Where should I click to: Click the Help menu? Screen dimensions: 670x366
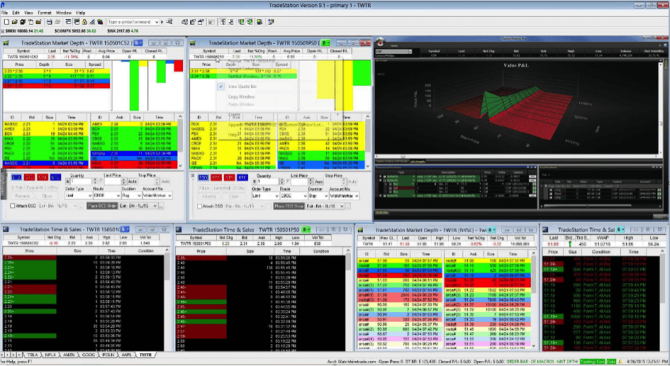tap(80, 13)
